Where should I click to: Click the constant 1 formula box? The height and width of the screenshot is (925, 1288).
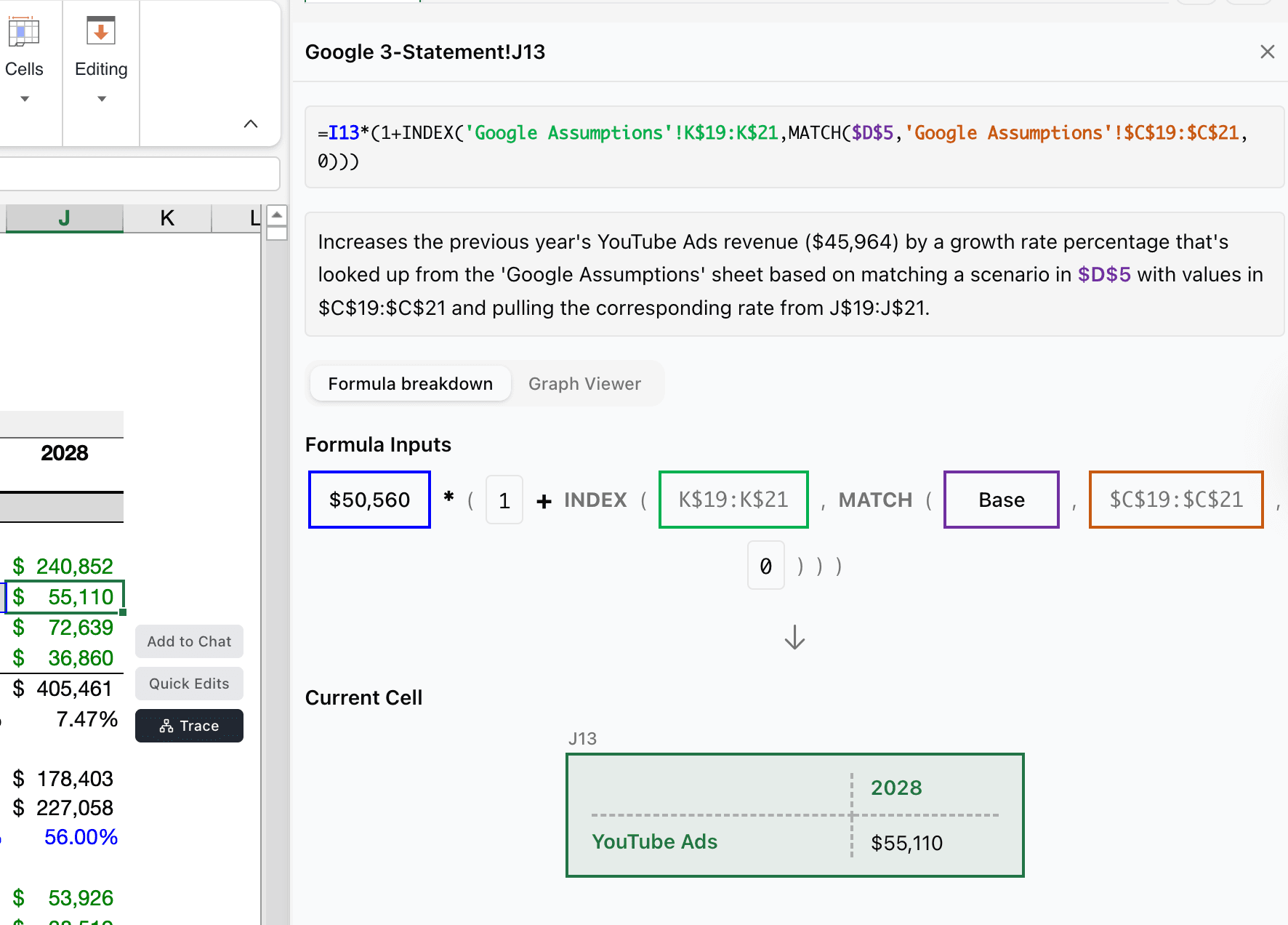click(x=504, y=500)
